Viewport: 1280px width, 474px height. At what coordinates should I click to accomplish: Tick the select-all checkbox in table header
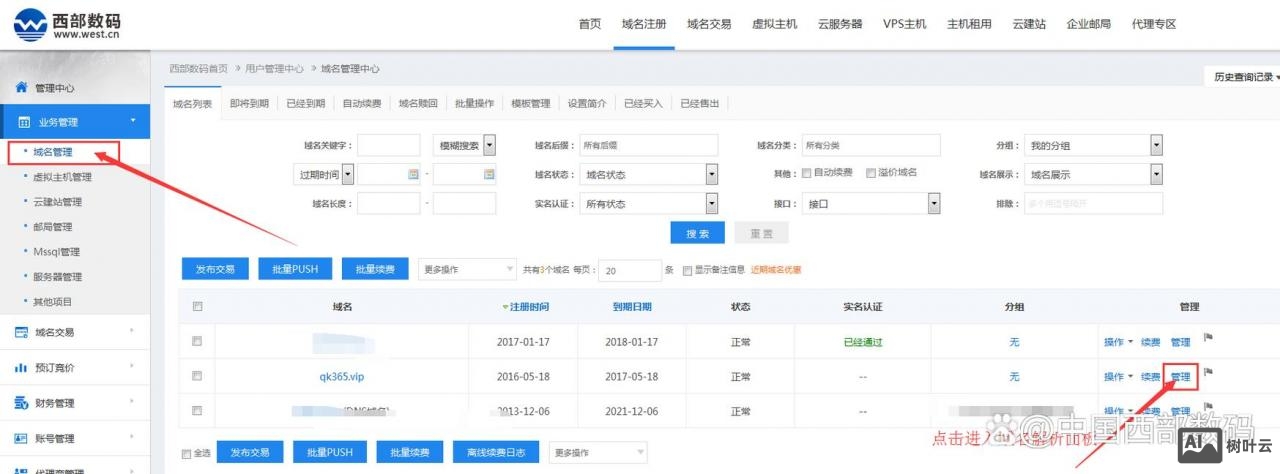(197, 307)
